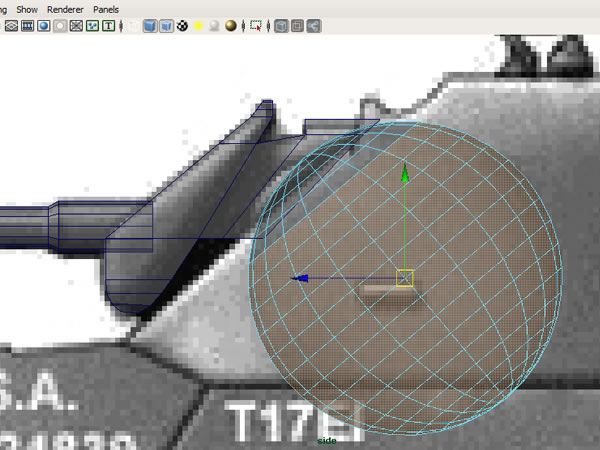Toggle the Gate Mask icon
Screen dimensions: 600x450
pos(60,26)
